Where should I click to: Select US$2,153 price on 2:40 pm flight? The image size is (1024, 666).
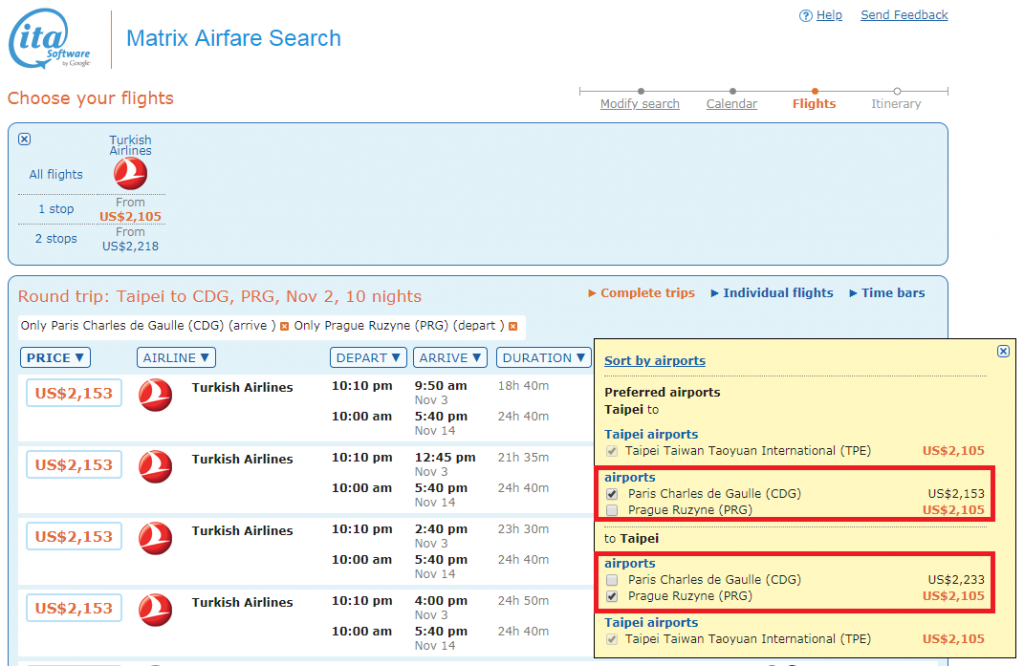[x=74, y=537]
